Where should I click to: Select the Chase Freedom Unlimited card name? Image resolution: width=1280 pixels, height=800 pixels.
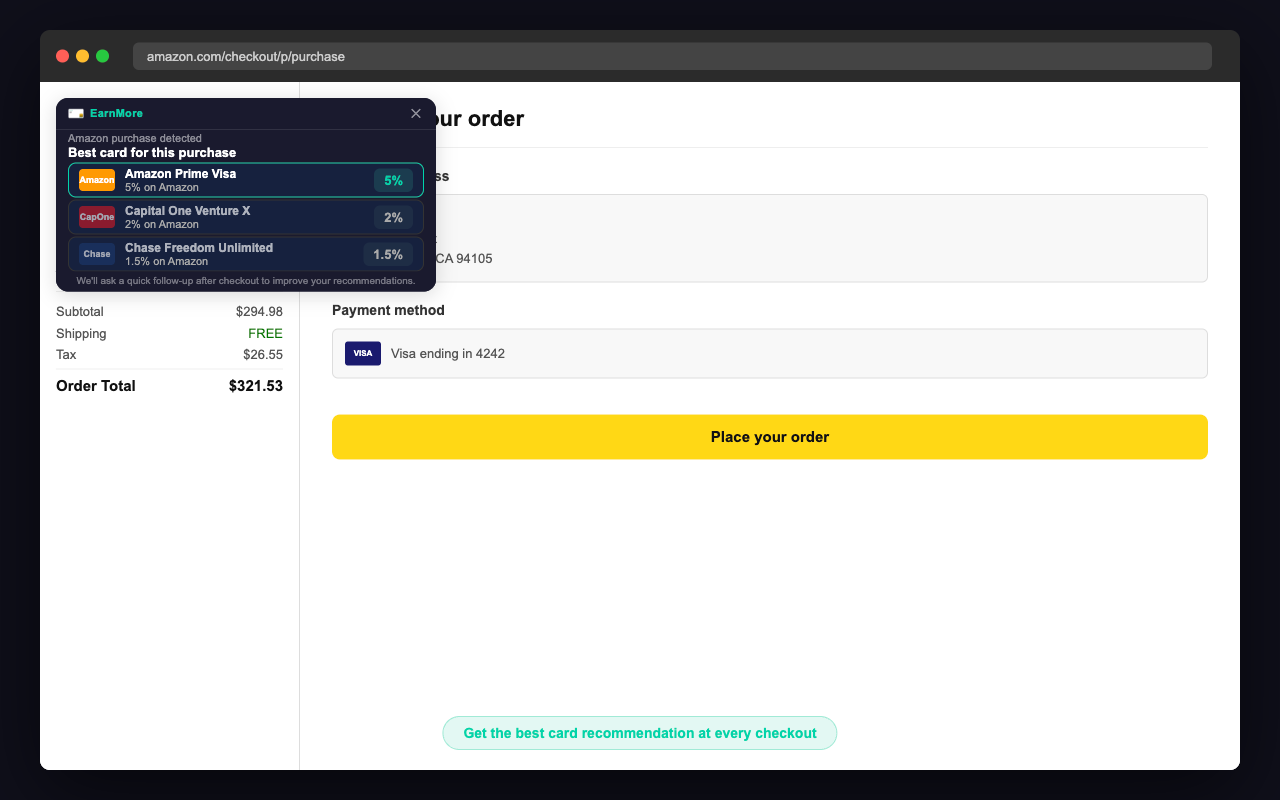point(199,248)
